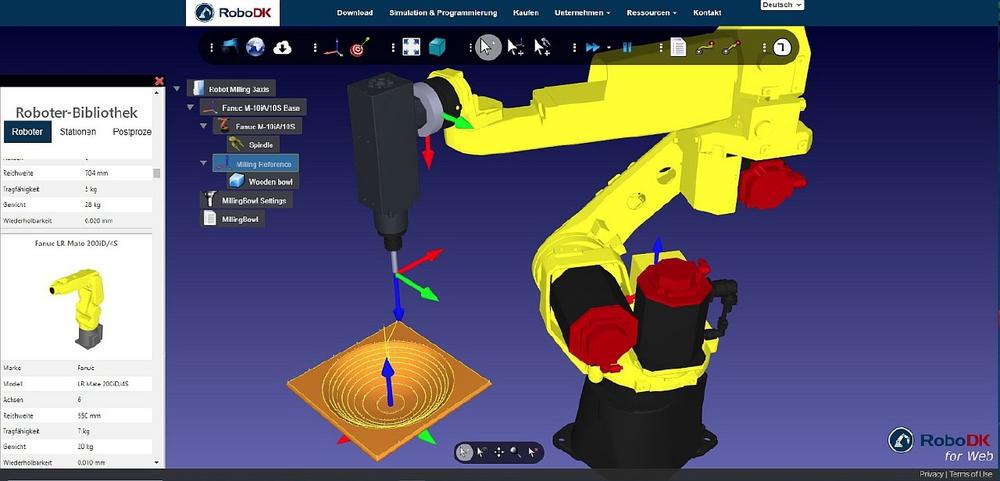The width and height of the screenshot is (1000, 481).
Task: Click the fast-forward simulation icon
Action: [593, 47]
